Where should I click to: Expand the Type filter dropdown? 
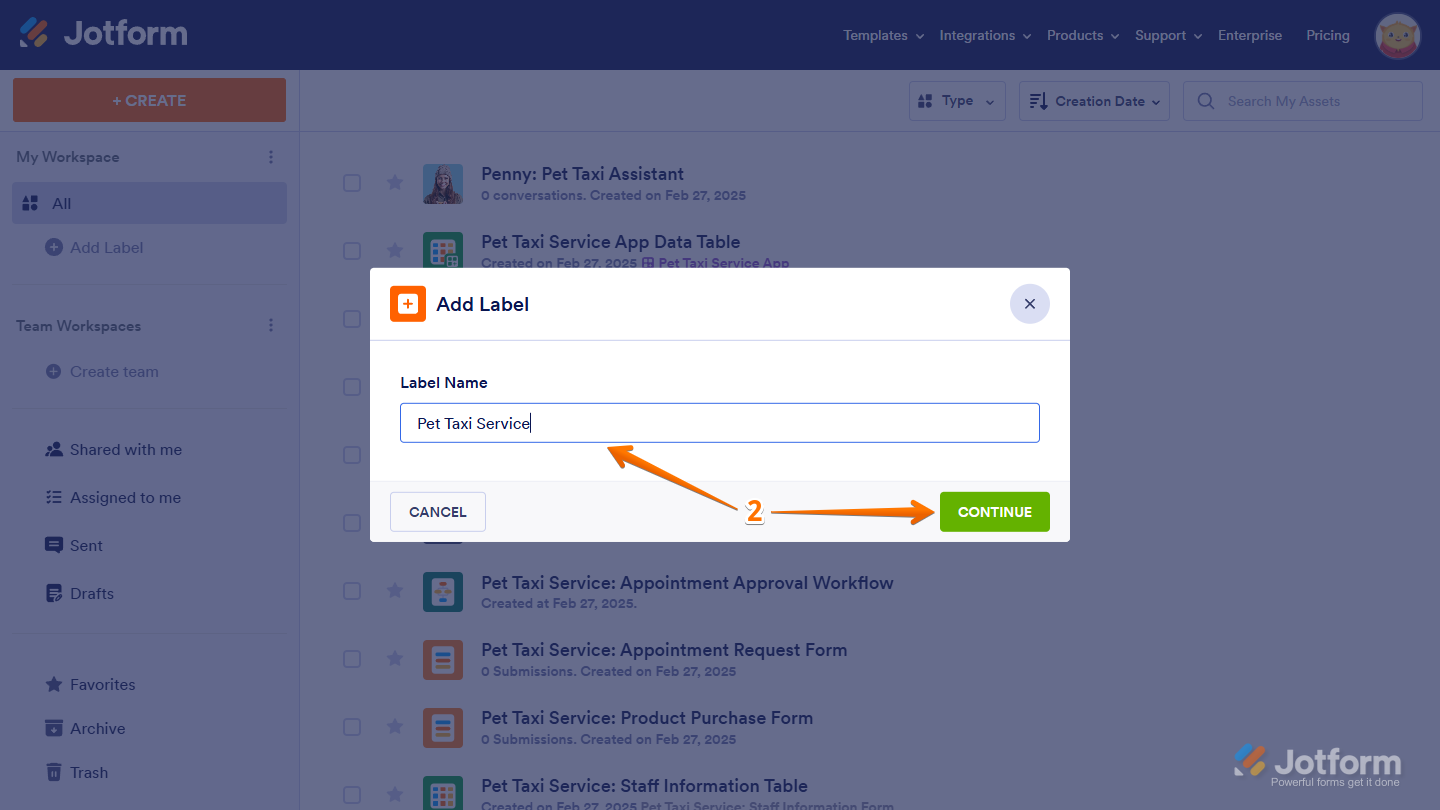pos(956,101)
